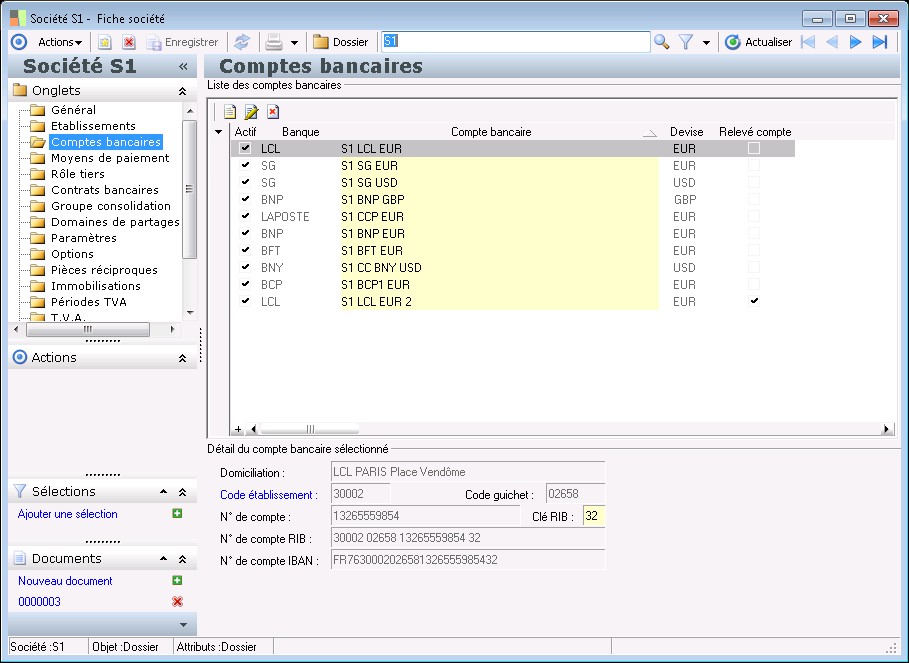
Task: Open the Moyens de paiement tab
Action: coord(110,158)
